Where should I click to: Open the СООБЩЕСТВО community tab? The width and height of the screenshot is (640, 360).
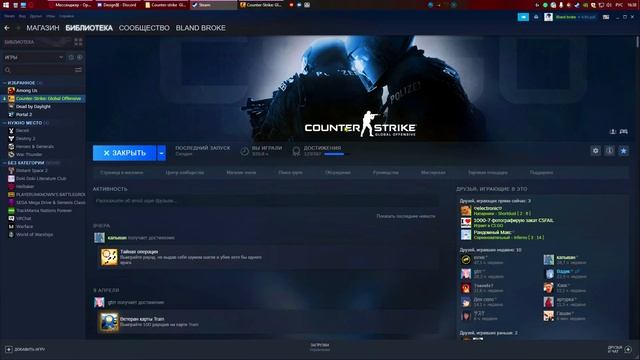pyautogui.click(x=144, y=28)
